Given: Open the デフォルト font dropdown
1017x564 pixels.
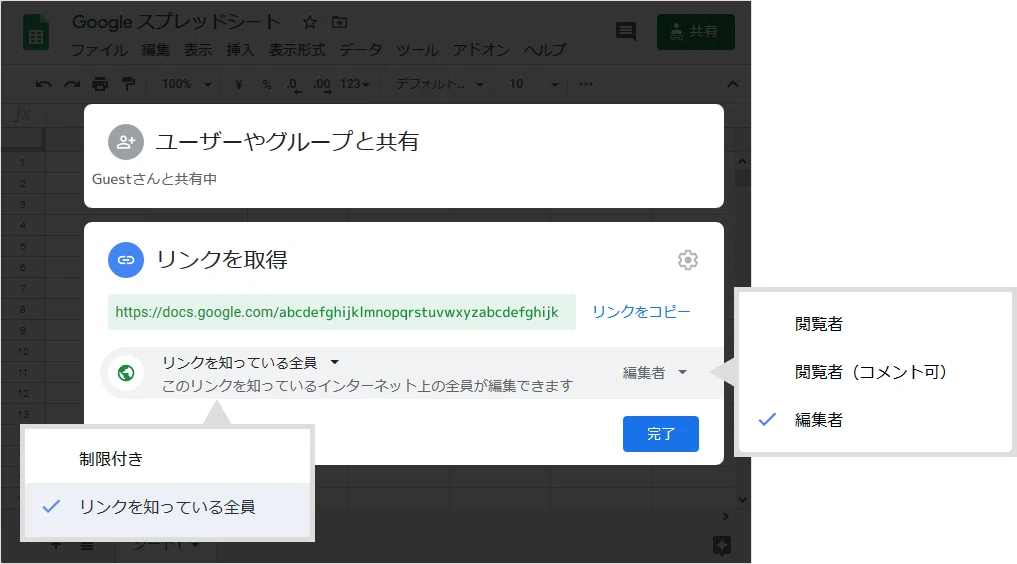Looking at the screenshot, I should (440, 84).
